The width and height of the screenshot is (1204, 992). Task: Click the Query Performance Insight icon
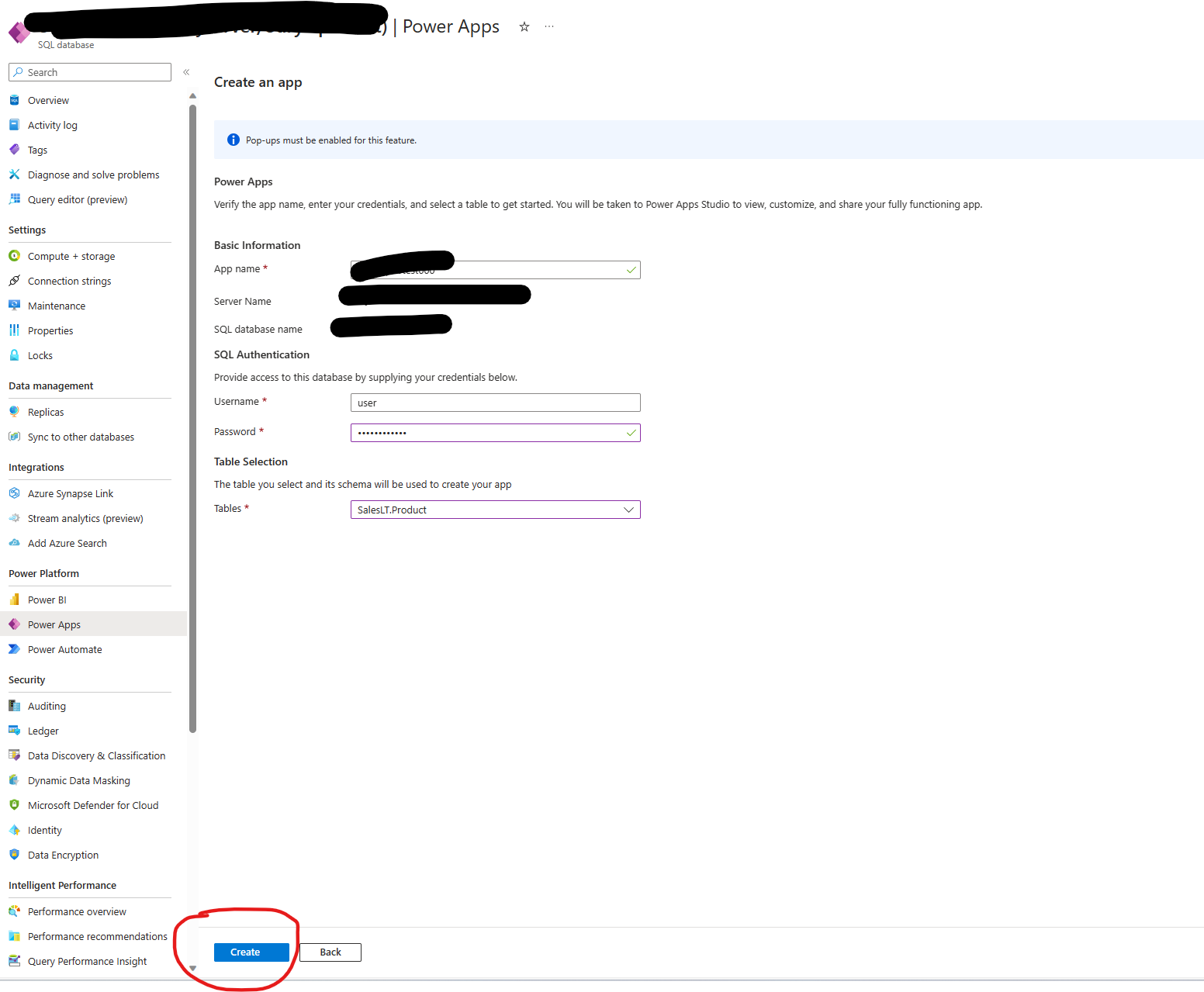[14, 961]
